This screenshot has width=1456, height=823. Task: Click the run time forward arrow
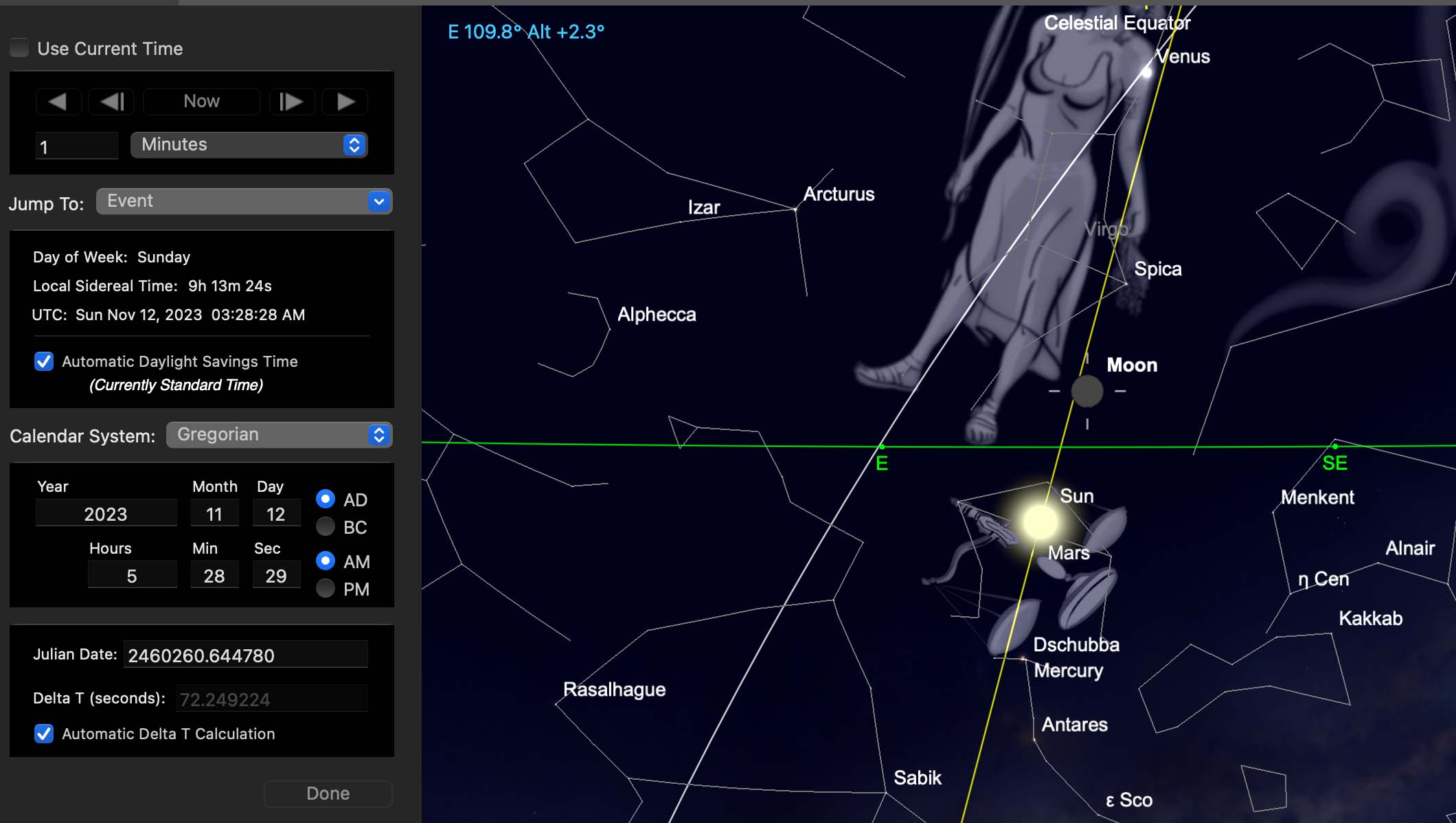click(x=345, y=102)
